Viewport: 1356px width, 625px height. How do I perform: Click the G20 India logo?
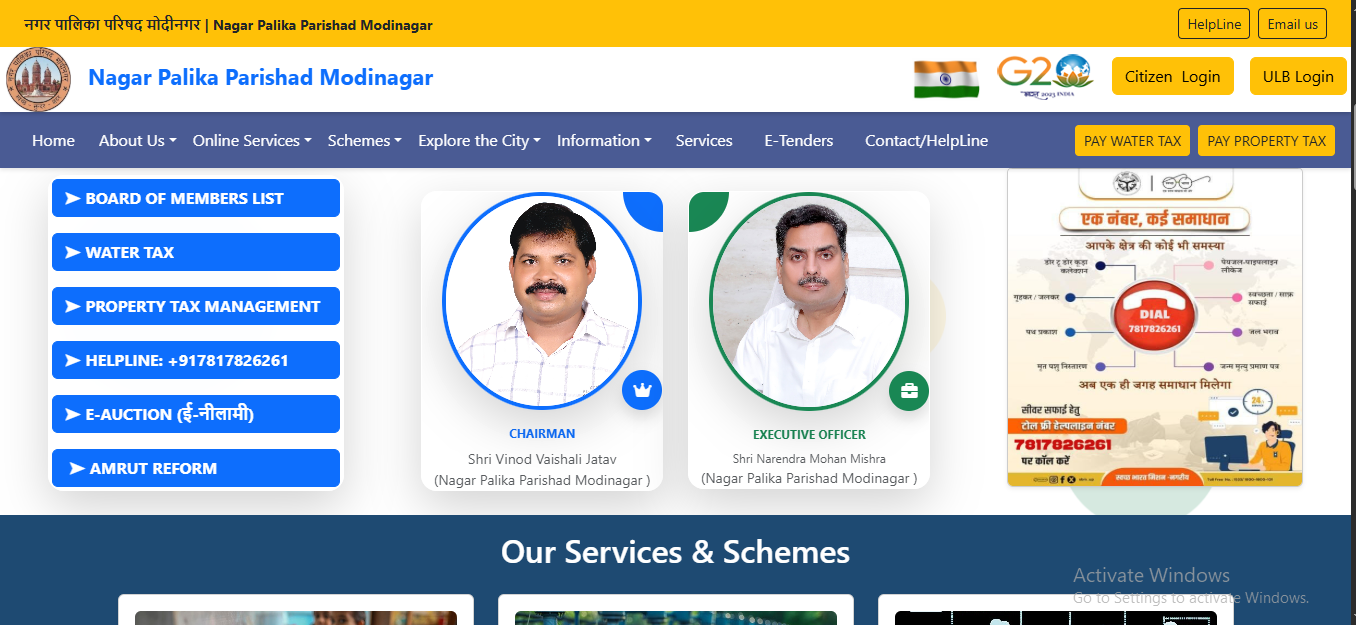click(x=1044, y=77)
